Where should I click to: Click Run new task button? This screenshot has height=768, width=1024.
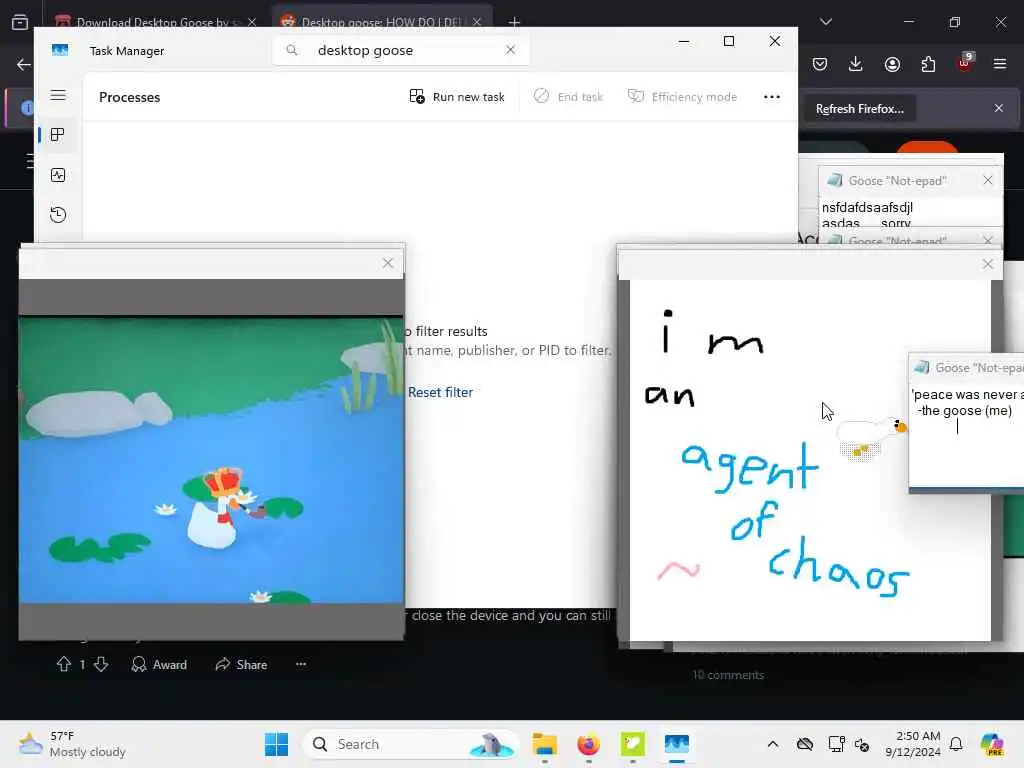(x=456, y=97)
